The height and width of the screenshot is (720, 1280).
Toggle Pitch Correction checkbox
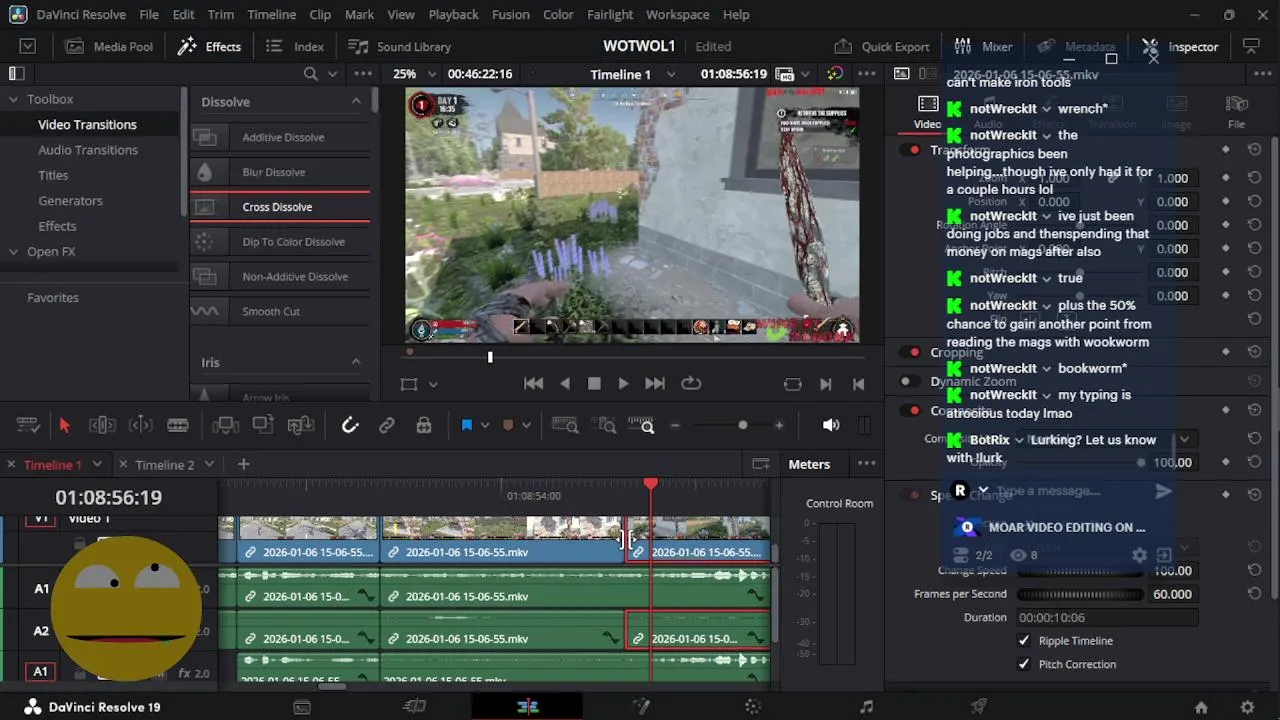pos(1024,664)
